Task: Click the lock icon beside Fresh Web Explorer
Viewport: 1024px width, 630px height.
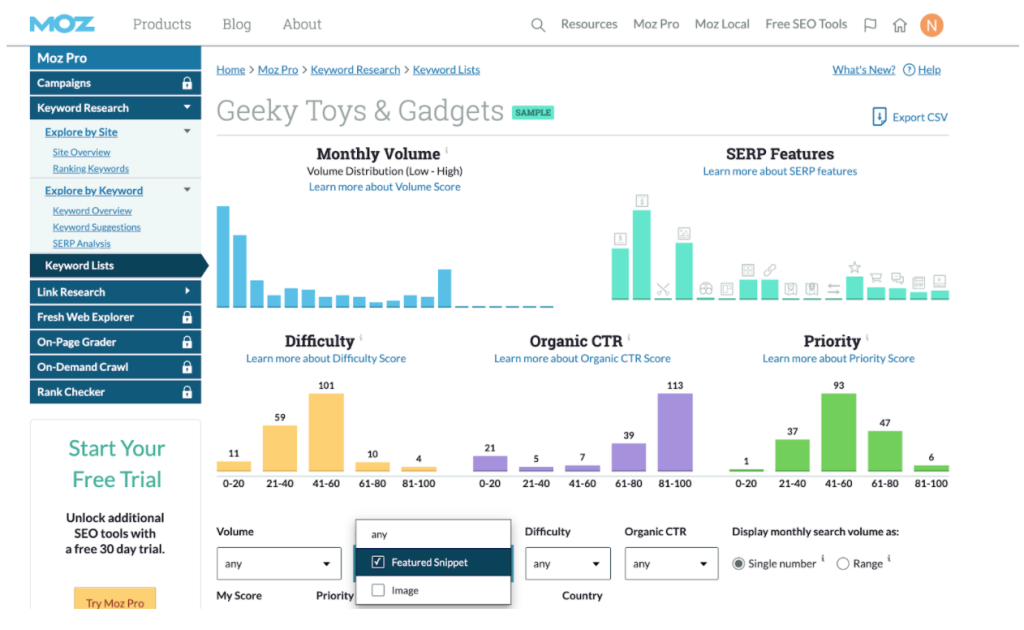Action: tap(187, 317)
